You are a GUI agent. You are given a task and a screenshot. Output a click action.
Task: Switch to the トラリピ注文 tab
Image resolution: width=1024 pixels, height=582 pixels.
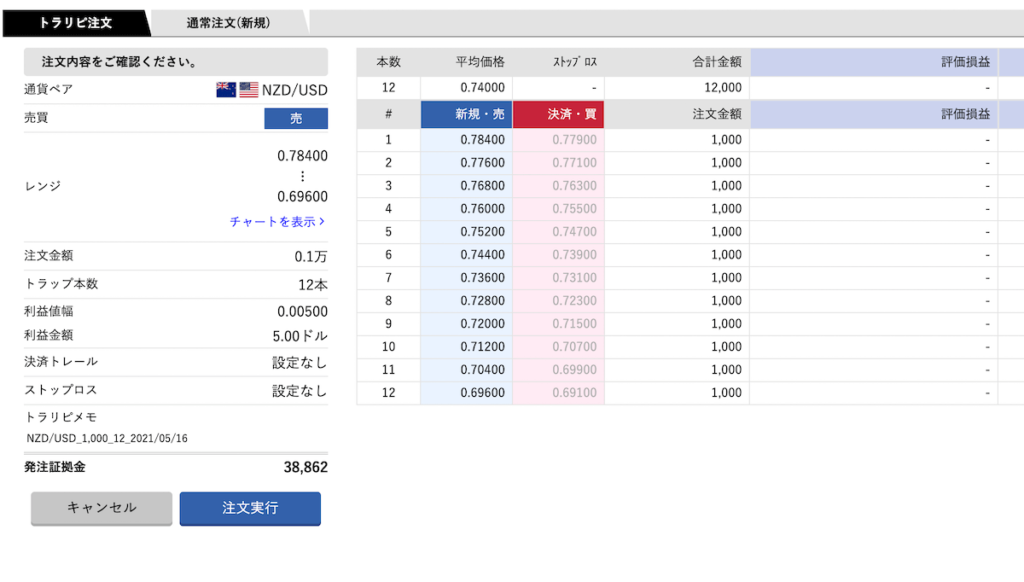click(x=76, y=23)
